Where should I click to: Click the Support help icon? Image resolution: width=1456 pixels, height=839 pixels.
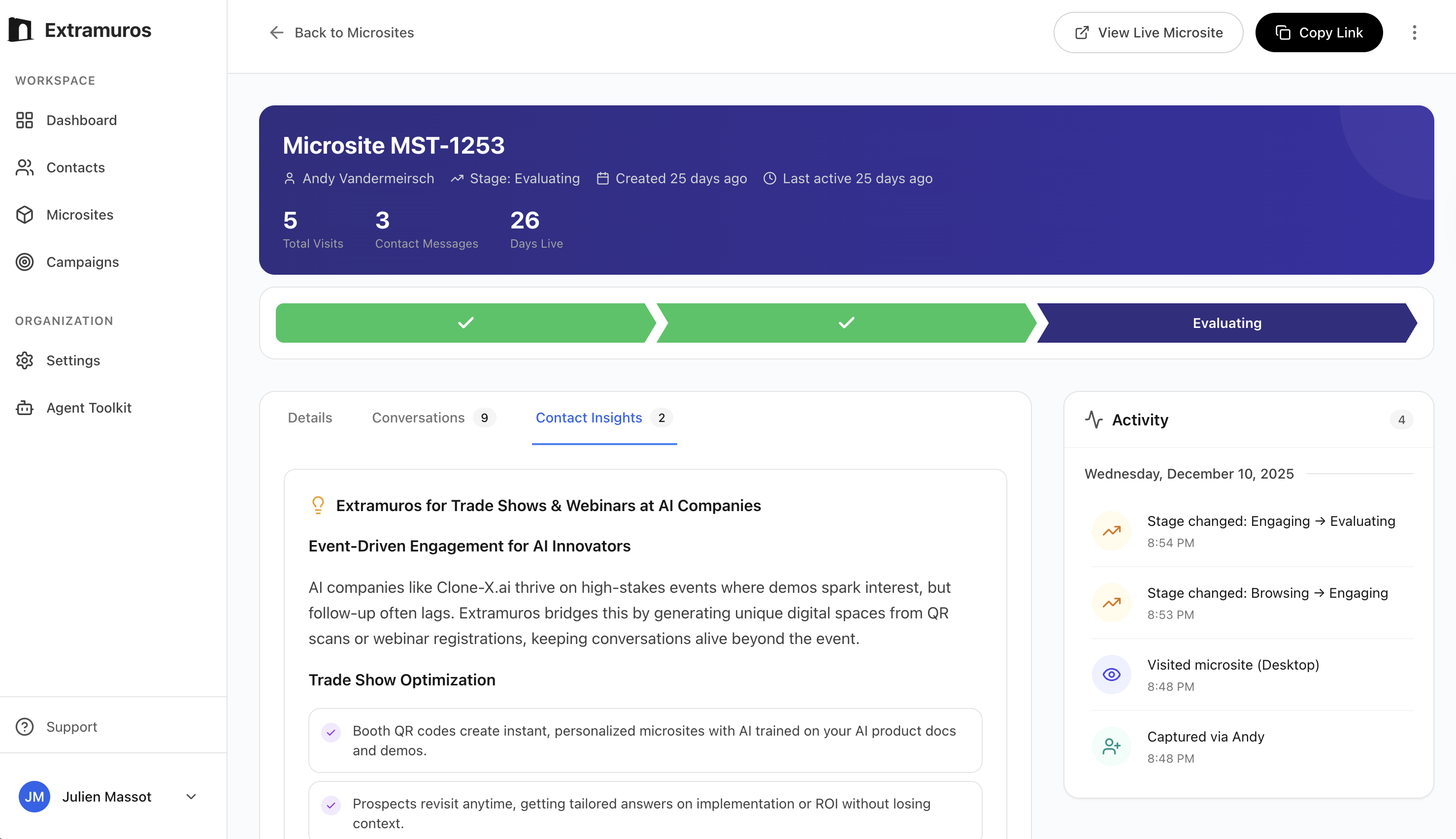pos(24,727)
